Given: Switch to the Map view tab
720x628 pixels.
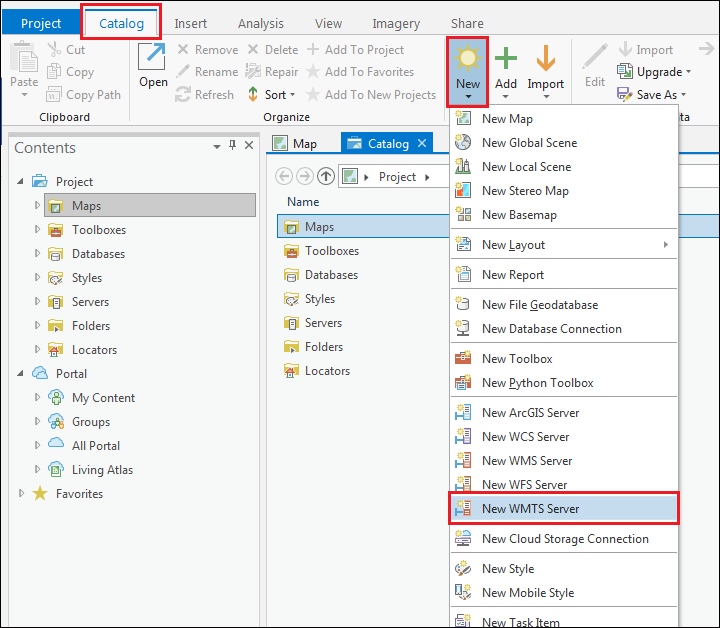Looking at the screenshot, I should coord(295,144).
